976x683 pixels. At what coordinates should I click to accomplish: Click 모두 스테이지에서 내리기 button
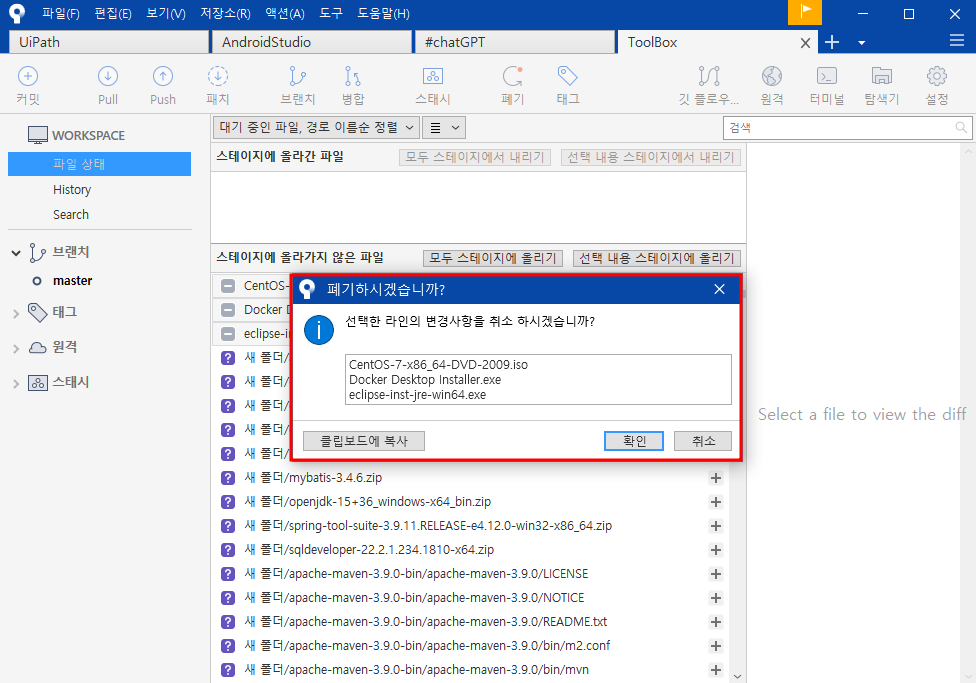coord(475,157)
